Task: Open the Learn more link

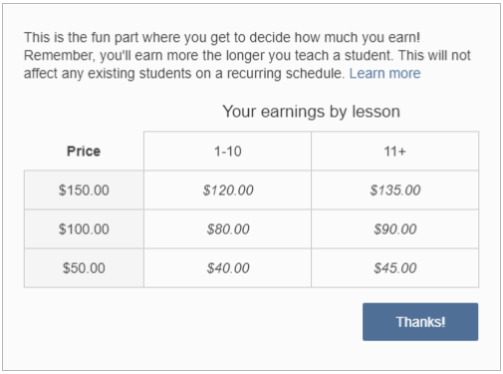Action: point(385,73)
